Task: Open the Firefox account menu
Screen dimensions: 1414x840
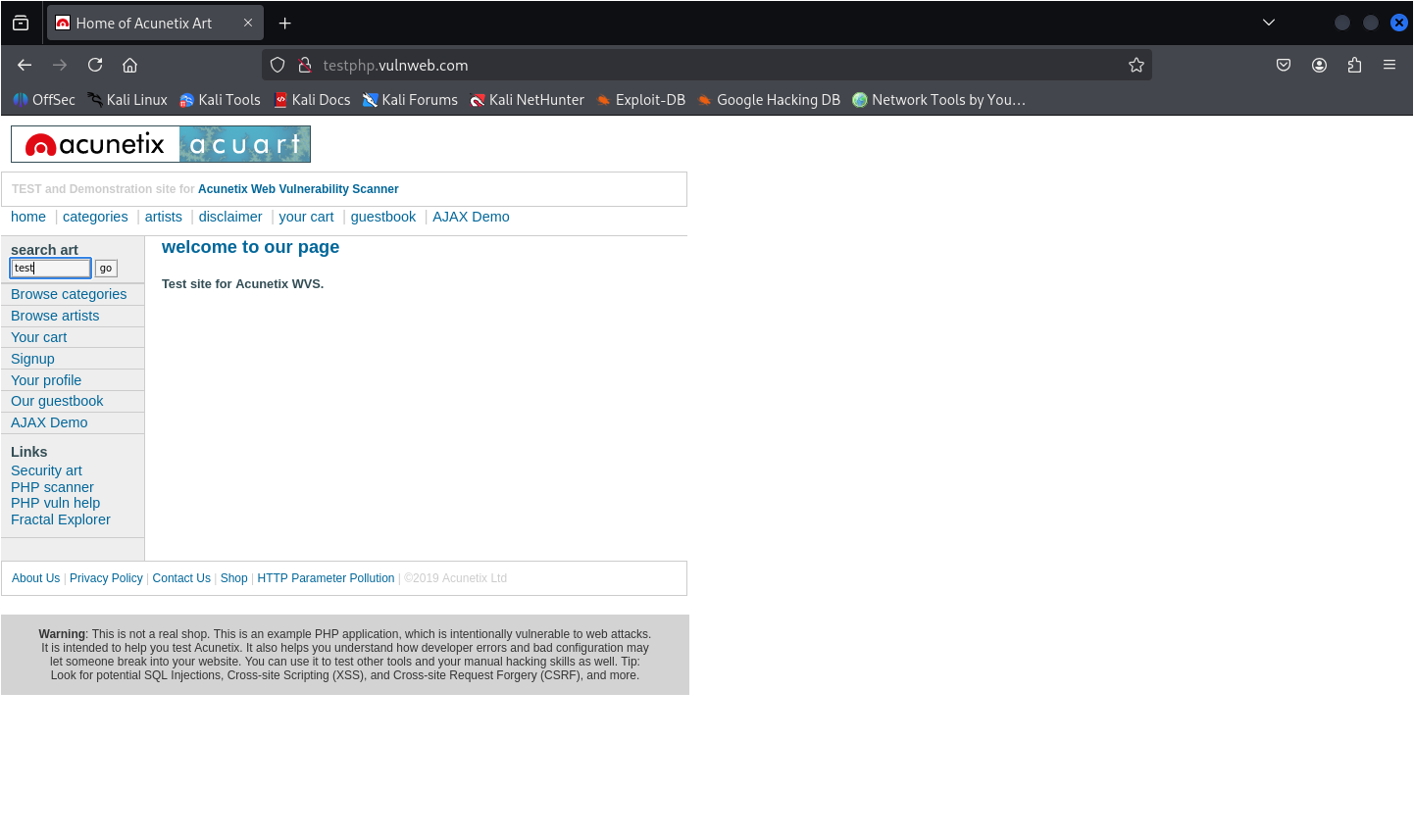Action: click(x=1319, y=65)
